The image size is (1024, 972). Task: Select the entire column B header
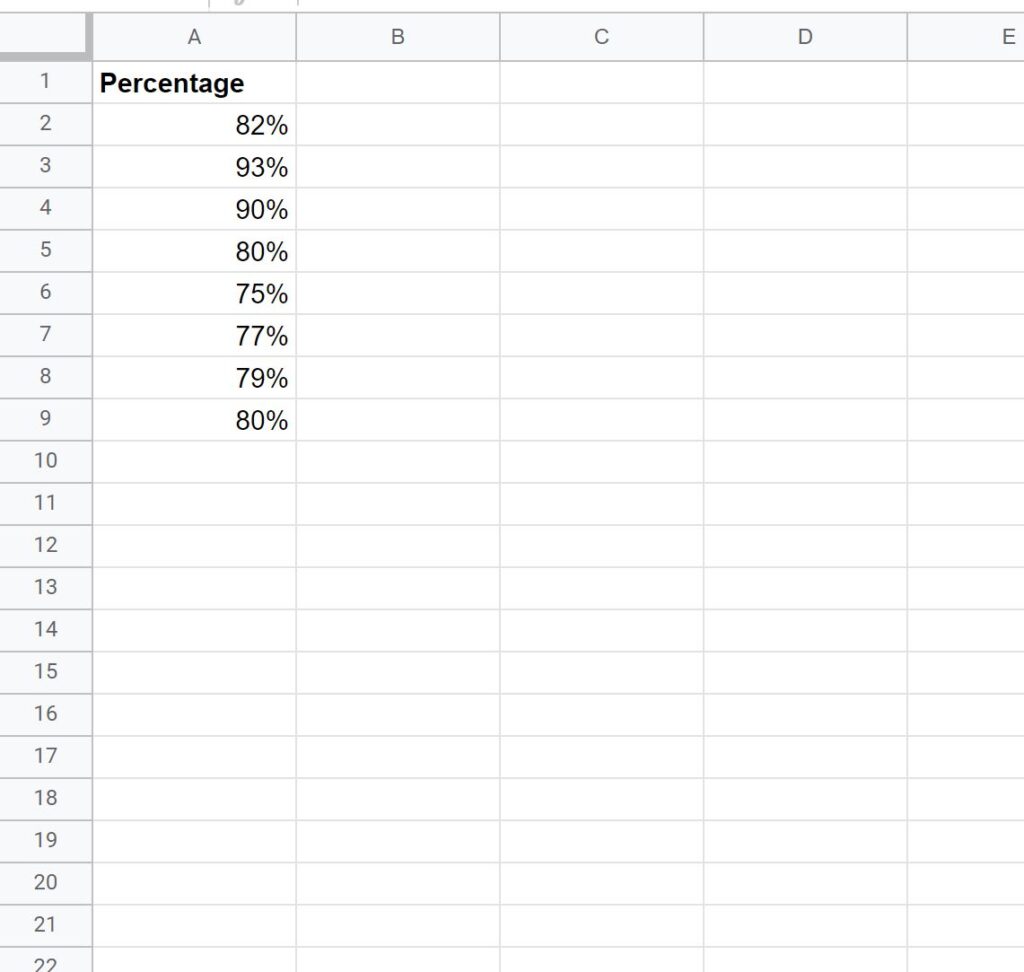pyautogui.click(x=398, y=37)
